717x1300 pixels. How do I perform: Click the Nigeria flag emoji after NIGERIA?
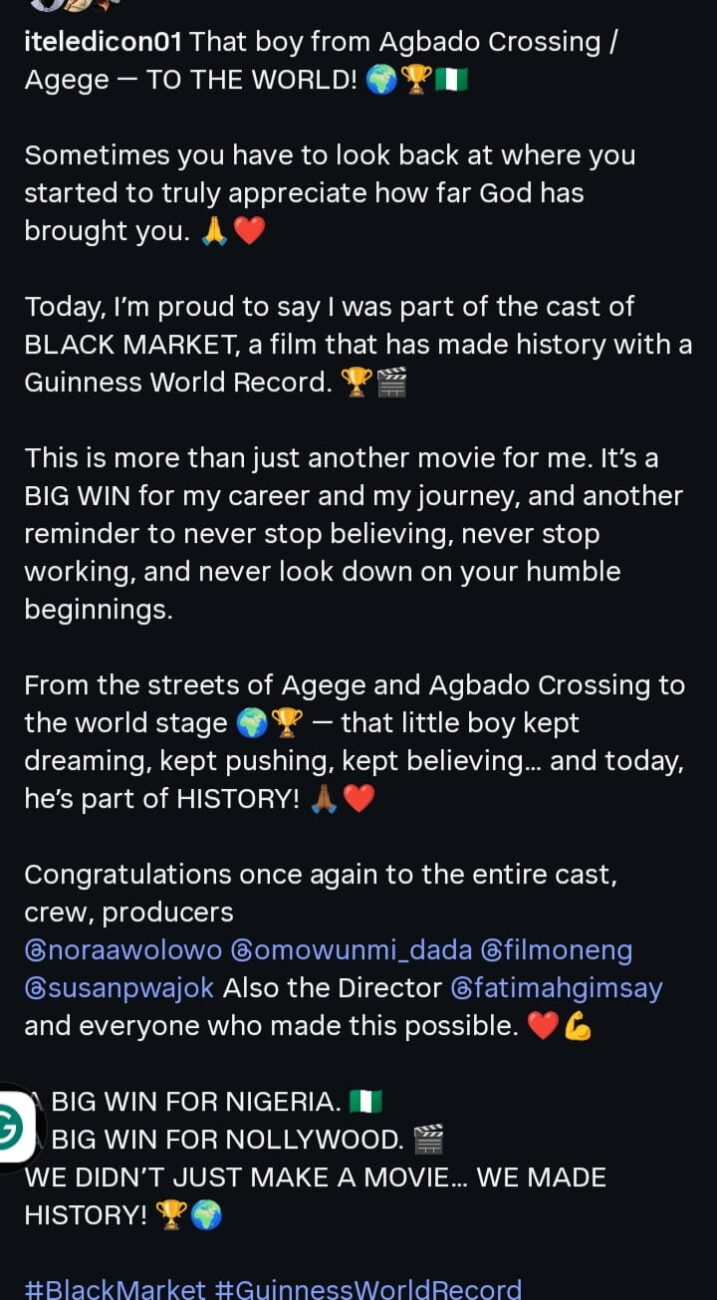(x=366, y=1103)
